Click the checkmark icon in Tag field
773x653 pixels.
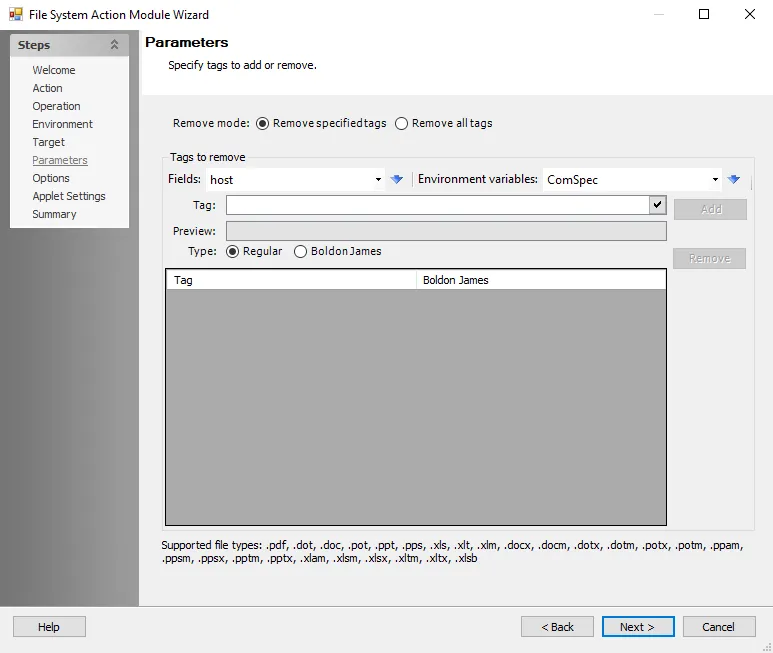pos(658,205)
